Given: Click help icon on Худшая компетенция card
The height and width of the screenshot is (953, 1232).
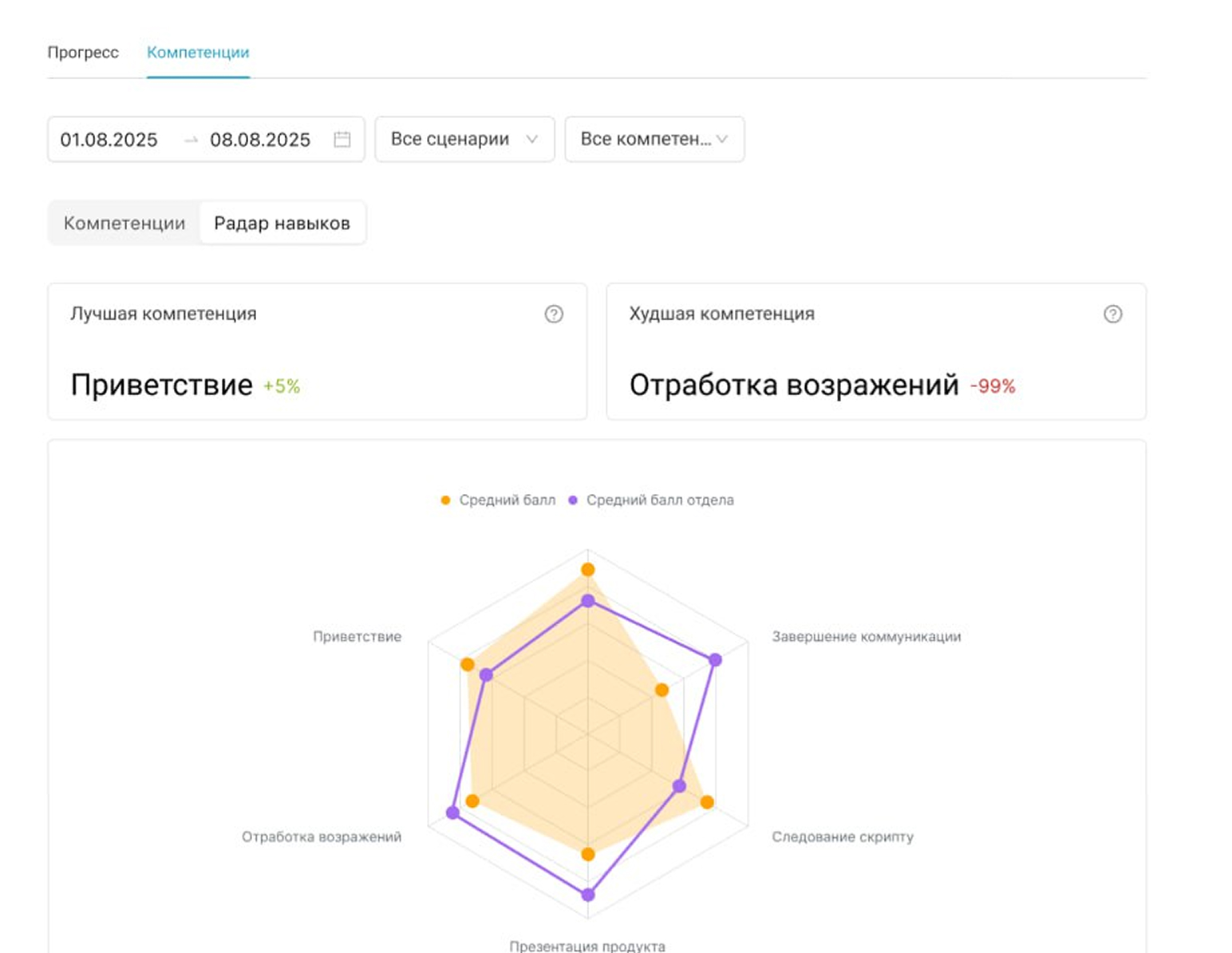Looking at the screenshot, I should coord(1112,314).
